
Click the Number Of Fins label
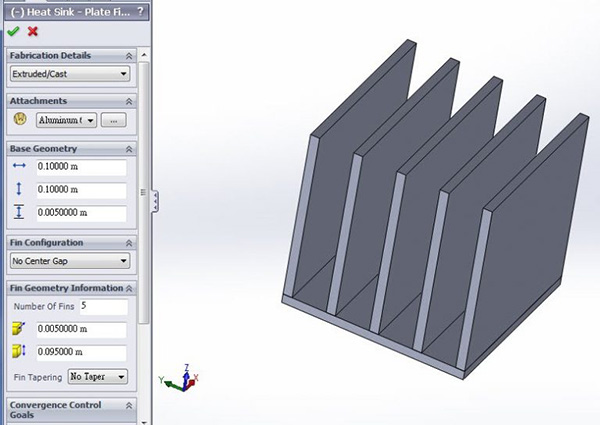click(44, 306)
